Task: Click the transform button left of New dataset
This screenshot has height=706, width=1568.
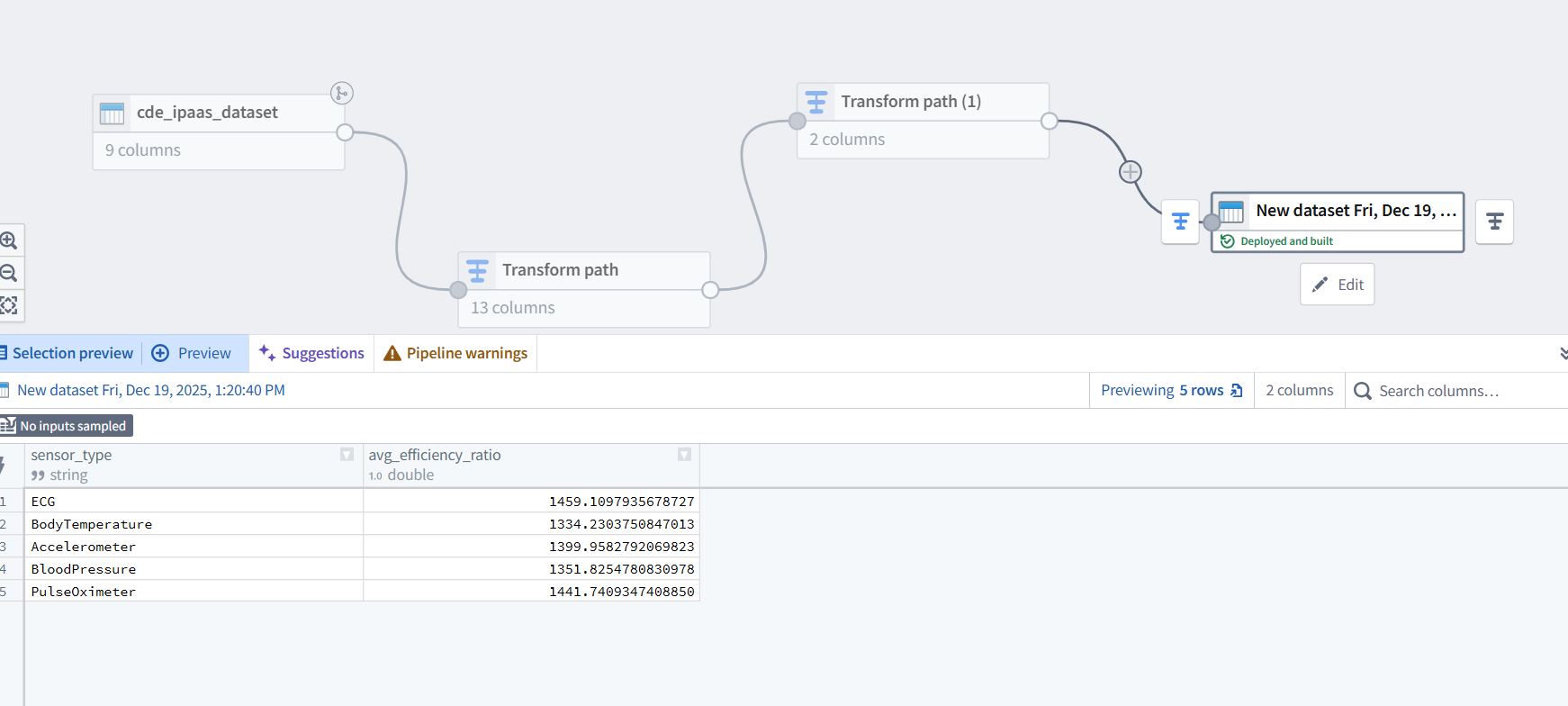Action: pos(1180,222)
